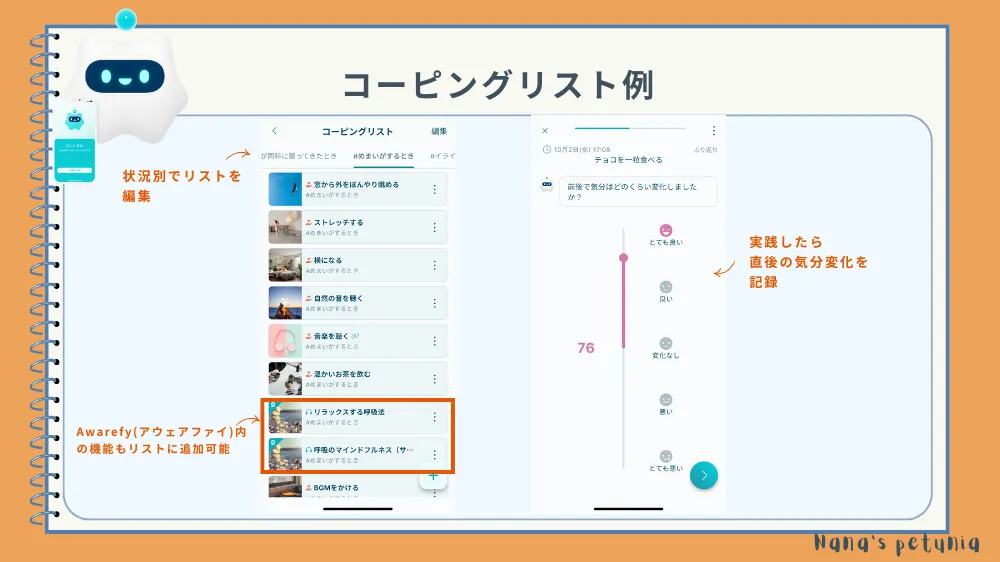Click the 前後で気分はどのくらい変化しましたか question bubble

(x=638, y=191)
